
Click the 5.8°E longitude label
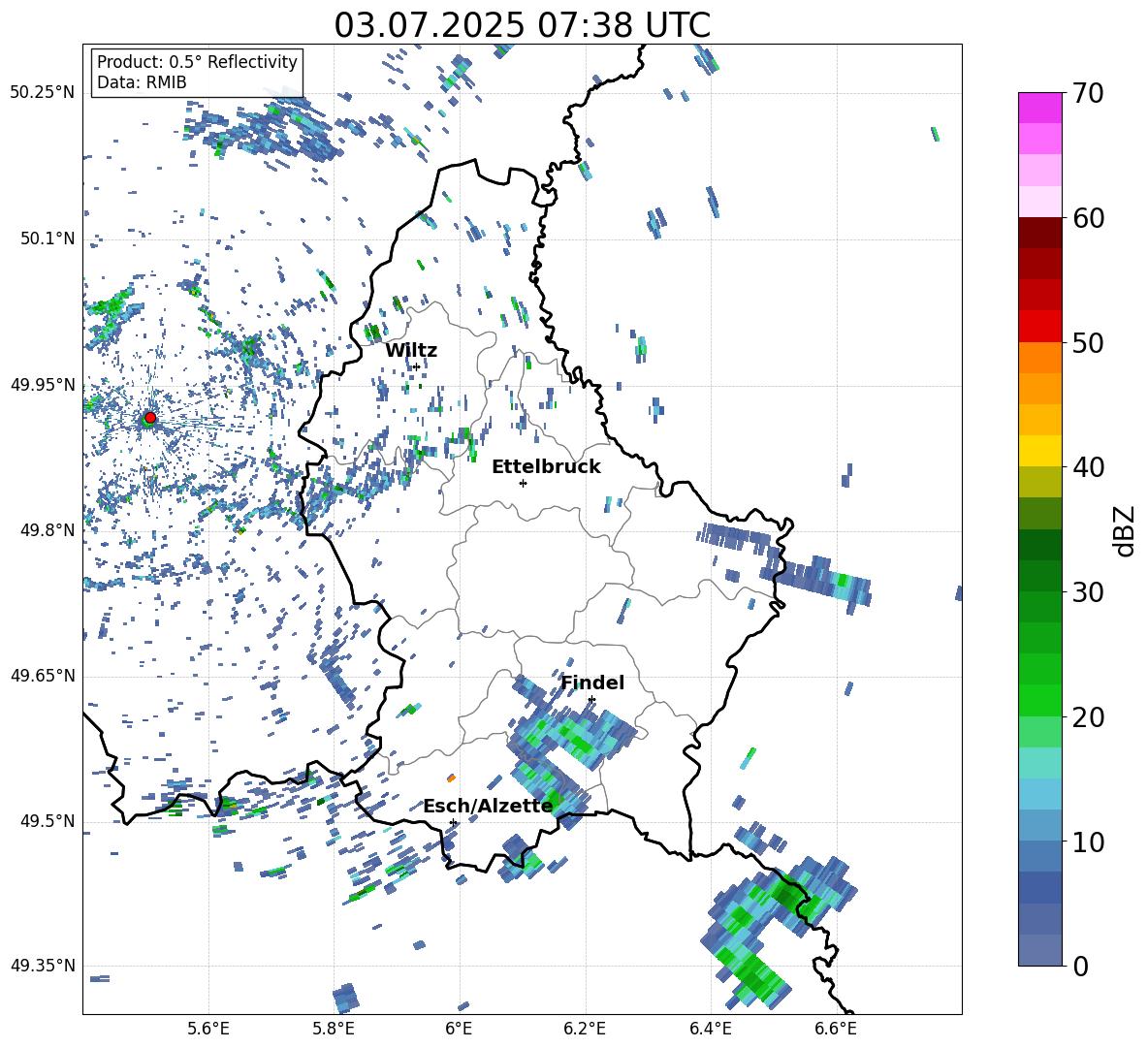coord(335,1029)
